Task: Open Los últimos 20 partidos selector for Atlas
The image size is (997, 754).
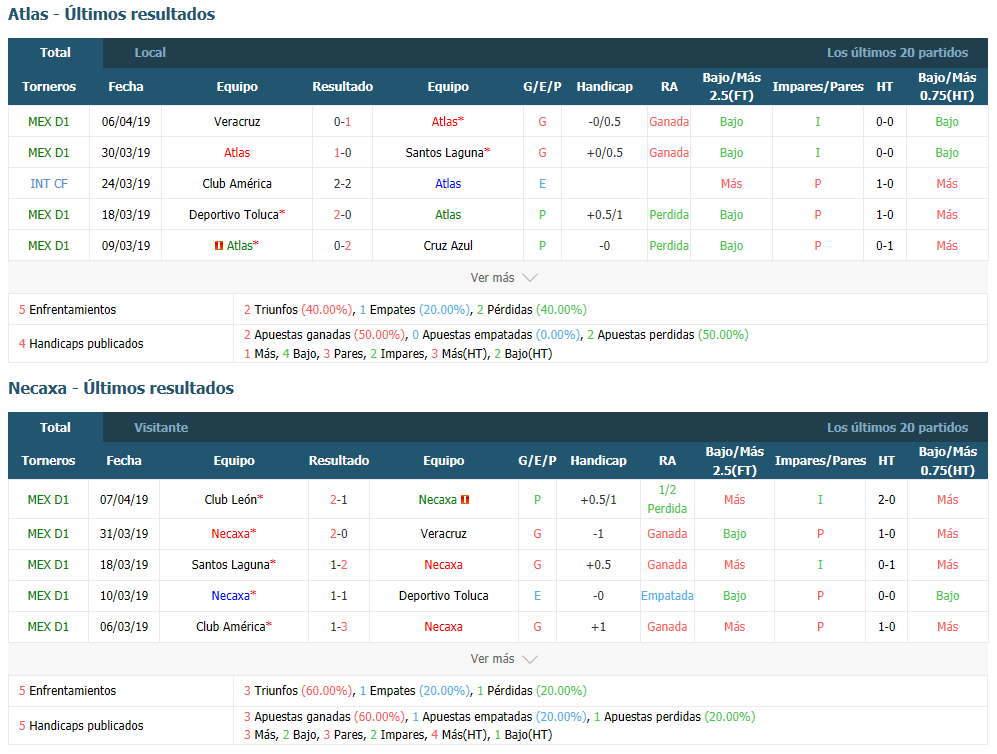Action: click(x=897, y=53)
